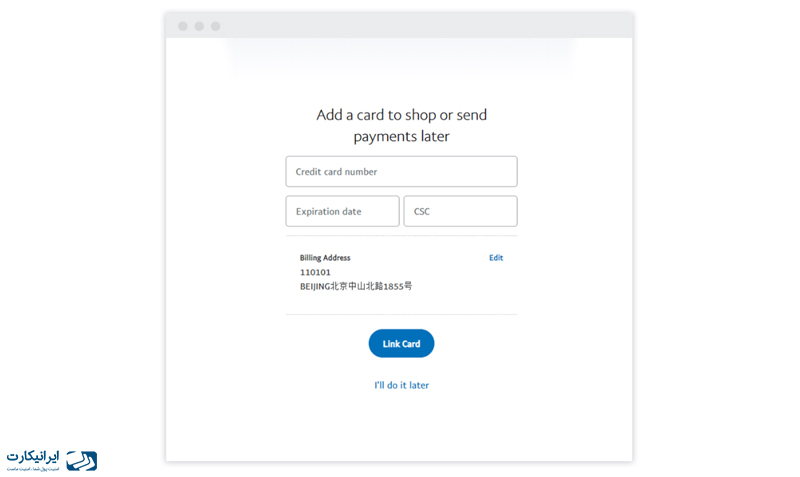Click the gray window title bar
800x477 pixels.
(399, 26)
